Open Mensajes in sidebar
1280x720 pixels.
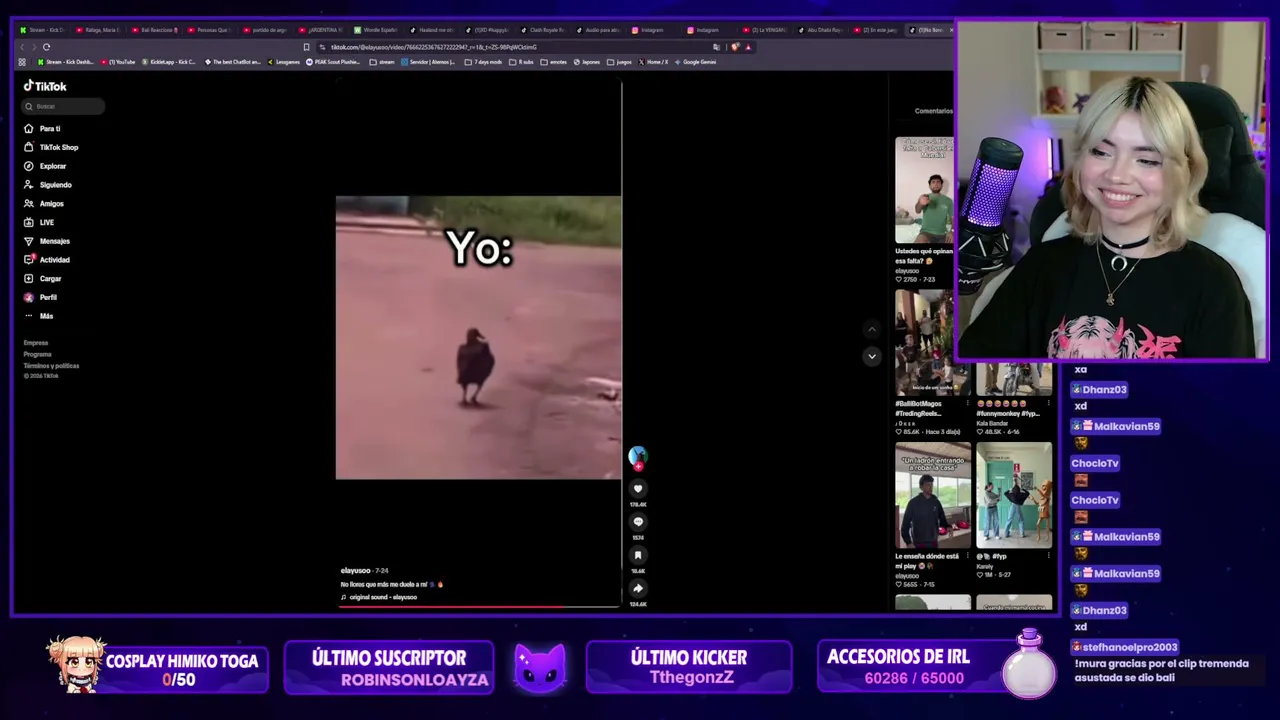[47, 241]
